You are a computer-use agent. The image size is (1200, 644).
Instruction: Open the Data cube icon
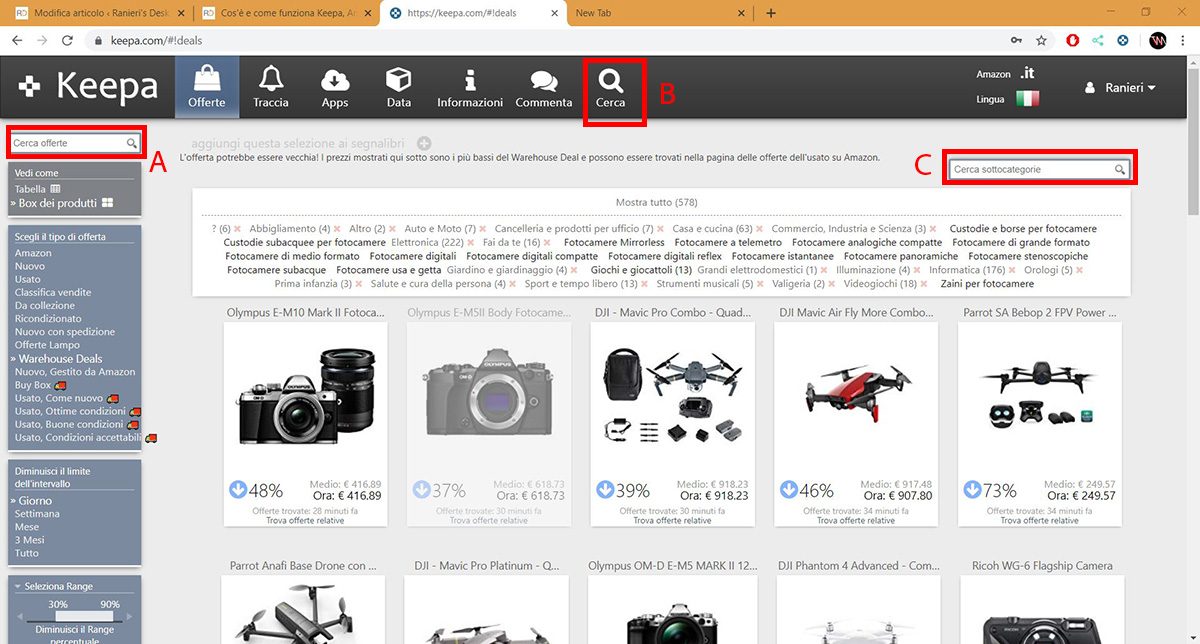(x=399, y=79)
